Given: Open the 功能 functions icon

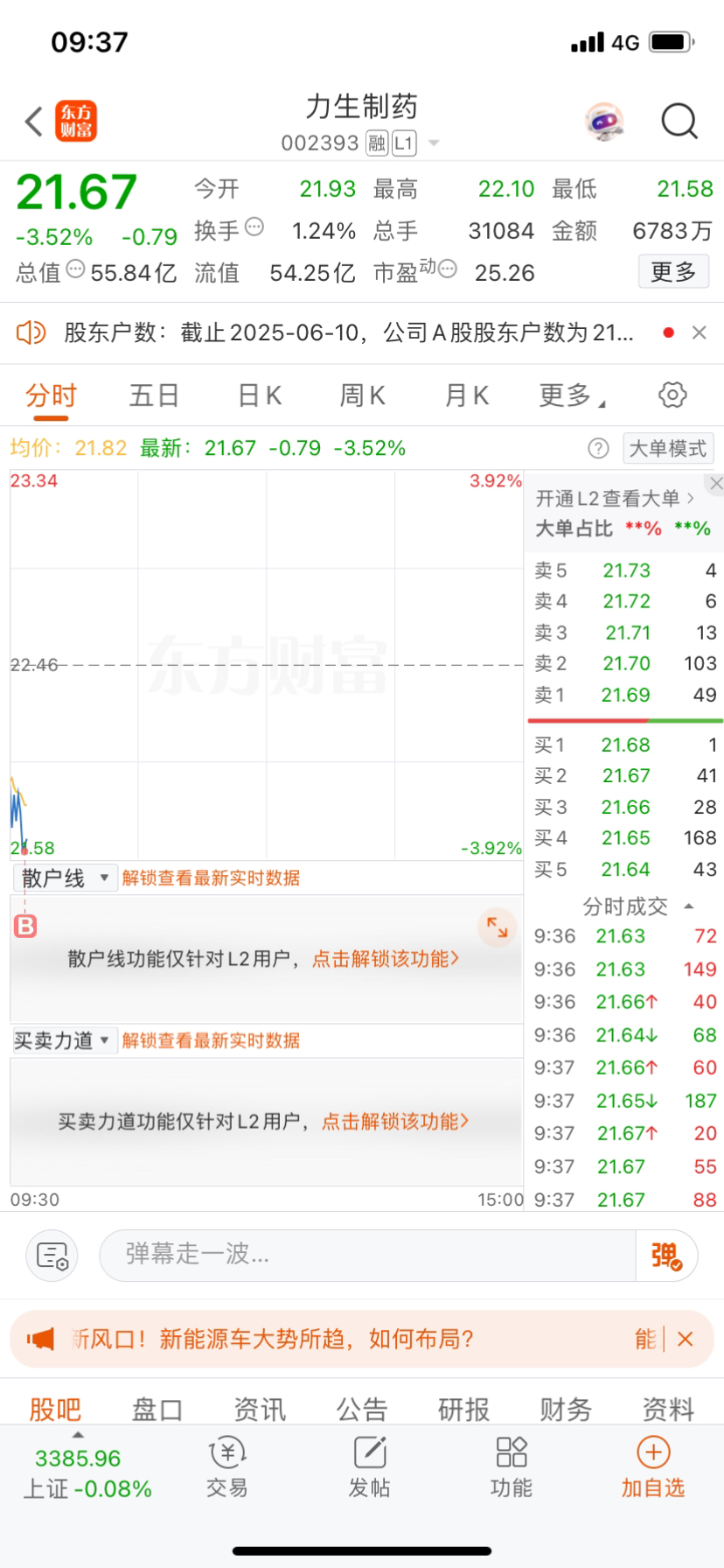Looking at the screenshot, I should [x=512, y=1467].
